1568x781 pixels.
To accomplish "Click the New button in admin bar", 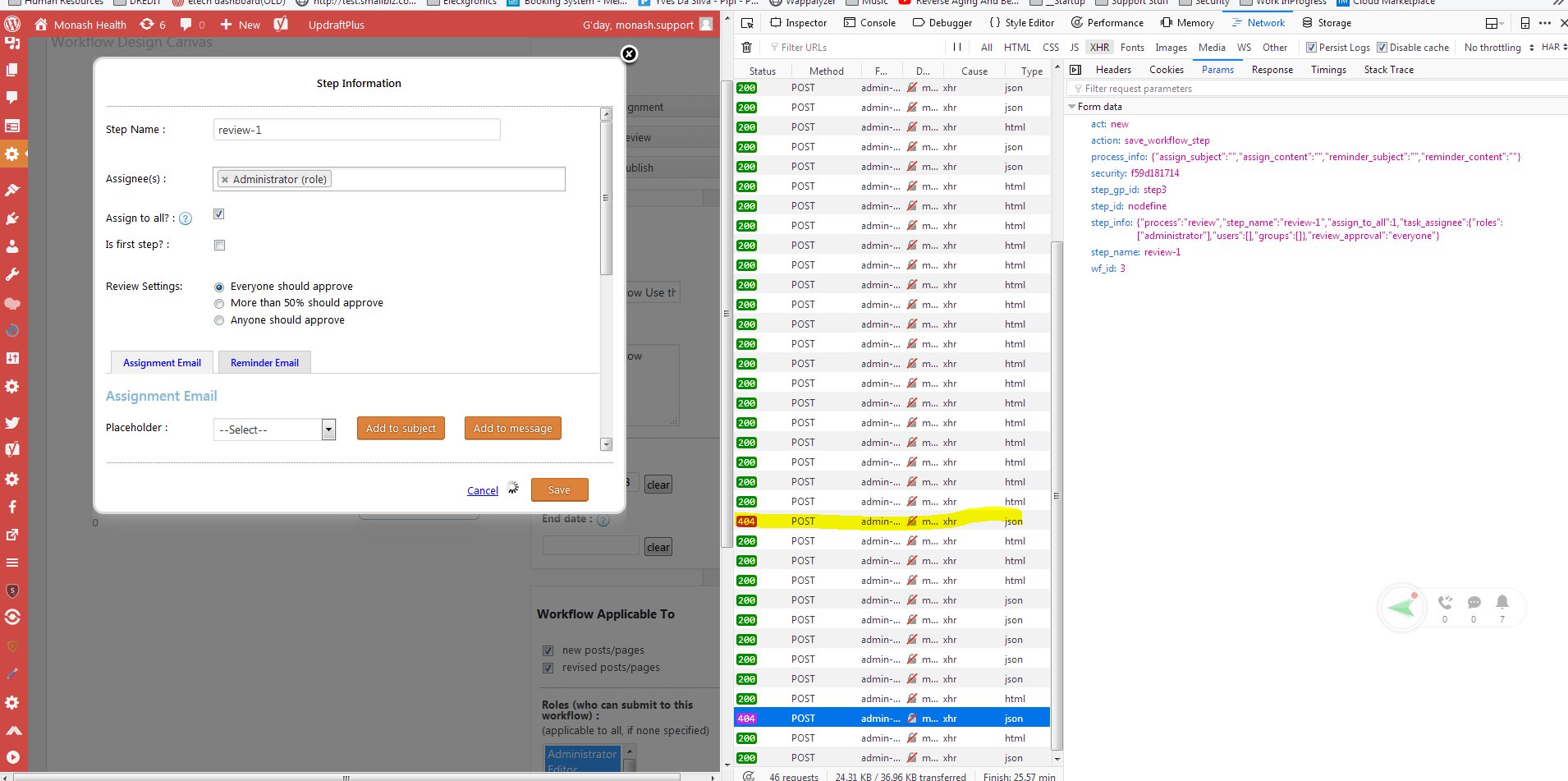I will [x=241, y=25].
